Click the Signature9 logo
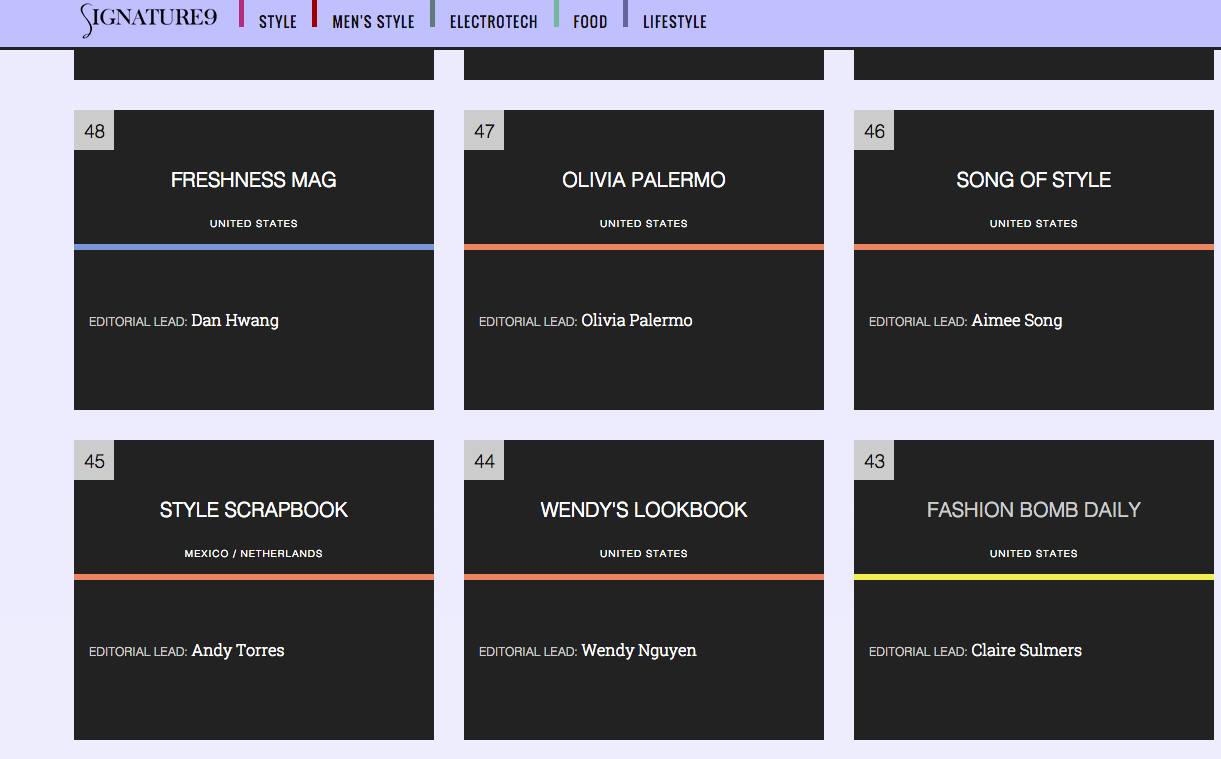 (149, 20)
